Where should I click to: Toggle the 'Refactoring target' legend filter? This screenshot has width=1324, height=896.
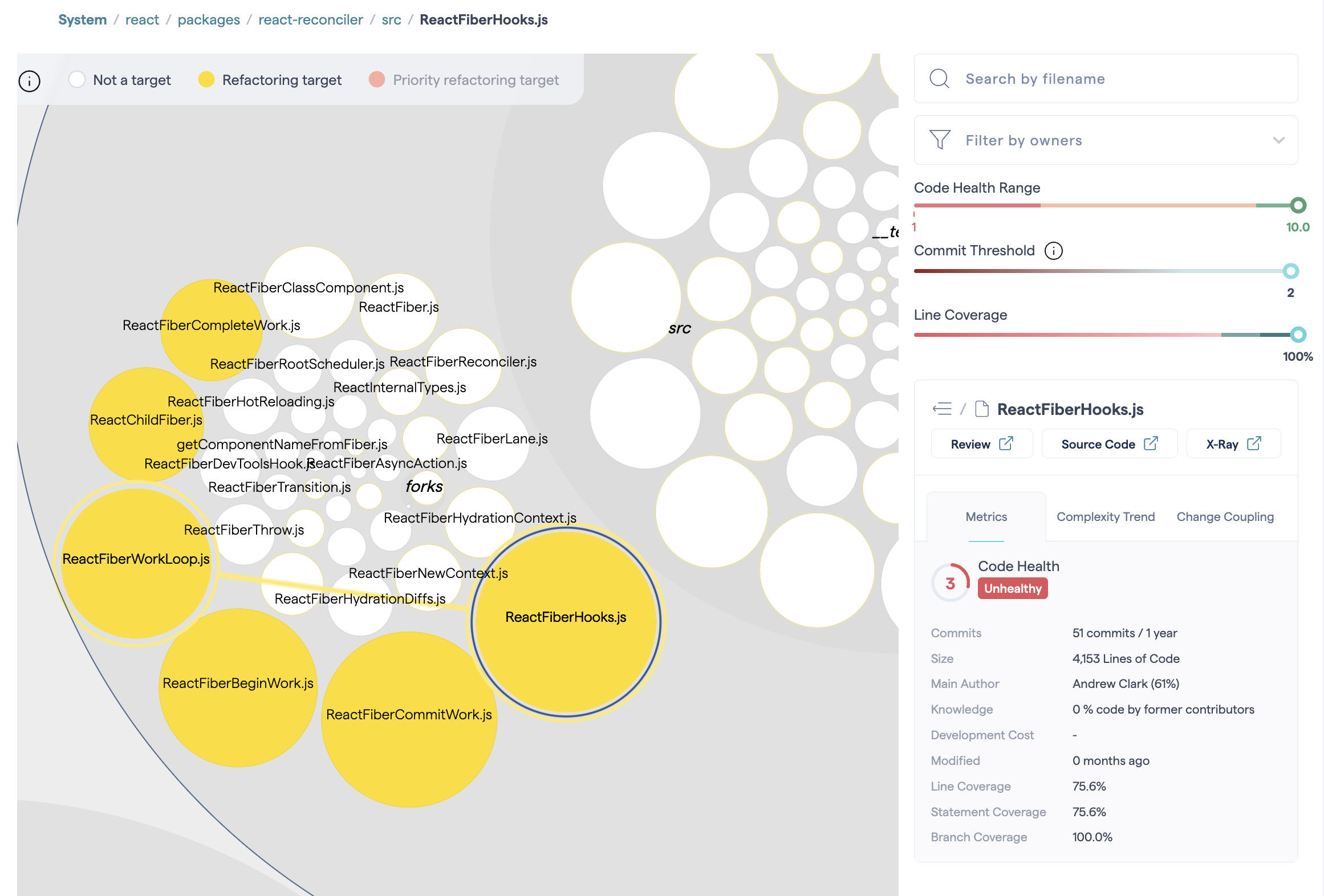[206, 80]
